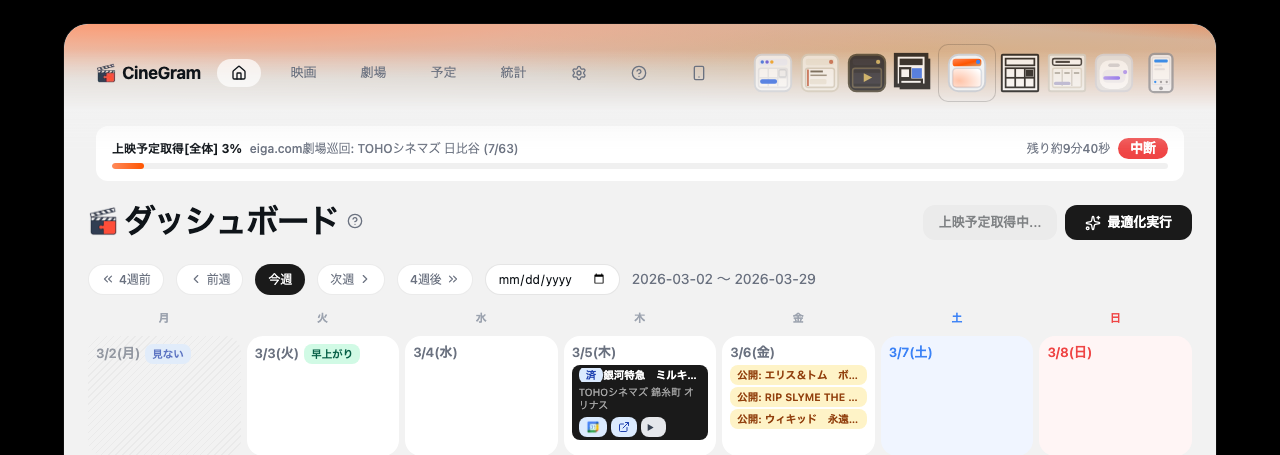Open release 公開: RIP SLYME THE …

[798, 397]
